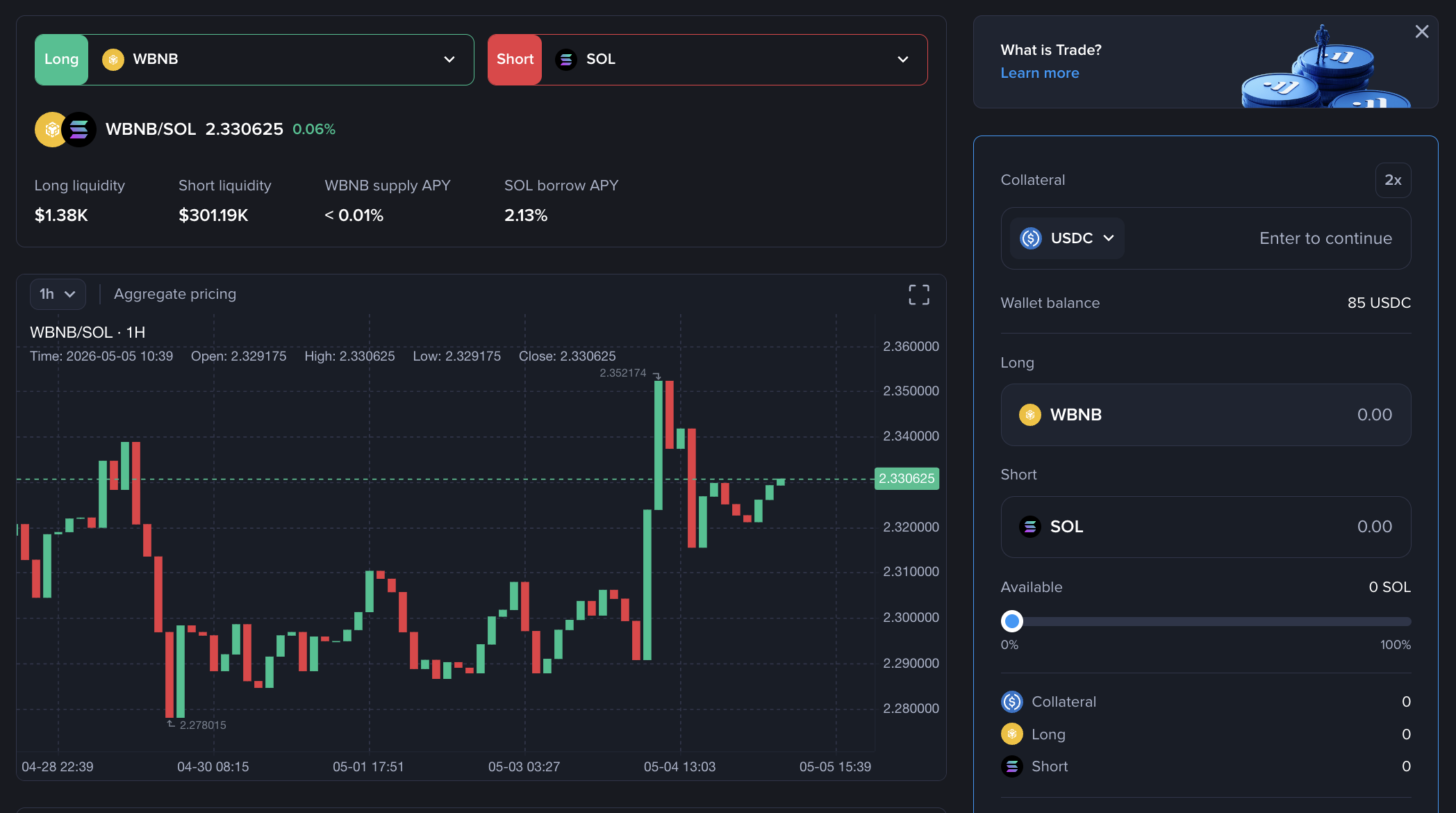The image size is (1456, 813).
Task: Click the 2x leverage button
Action: [x=1393, y=180]
